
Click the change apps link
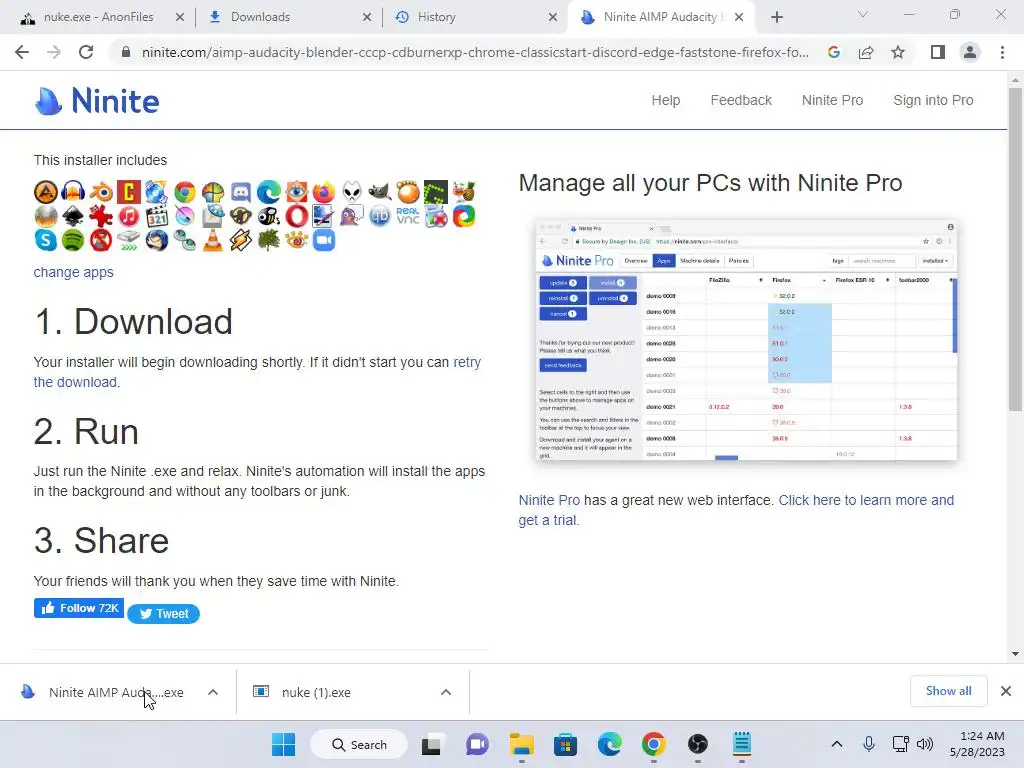point(74,272)
